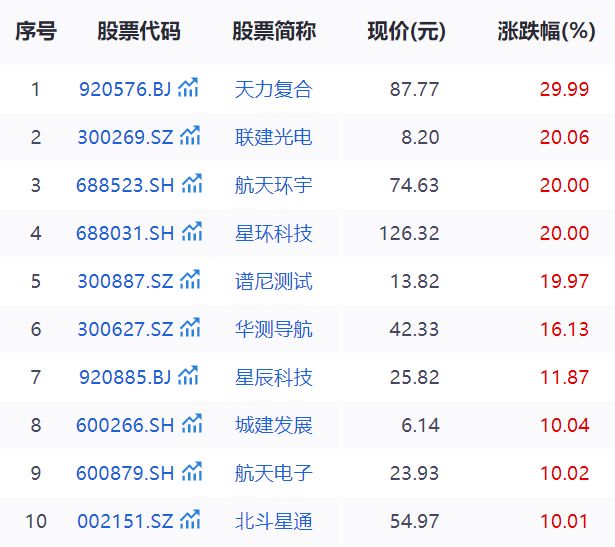Open stock code link 600879.SH
Screen dimensions: 615x547
(125, 473)
